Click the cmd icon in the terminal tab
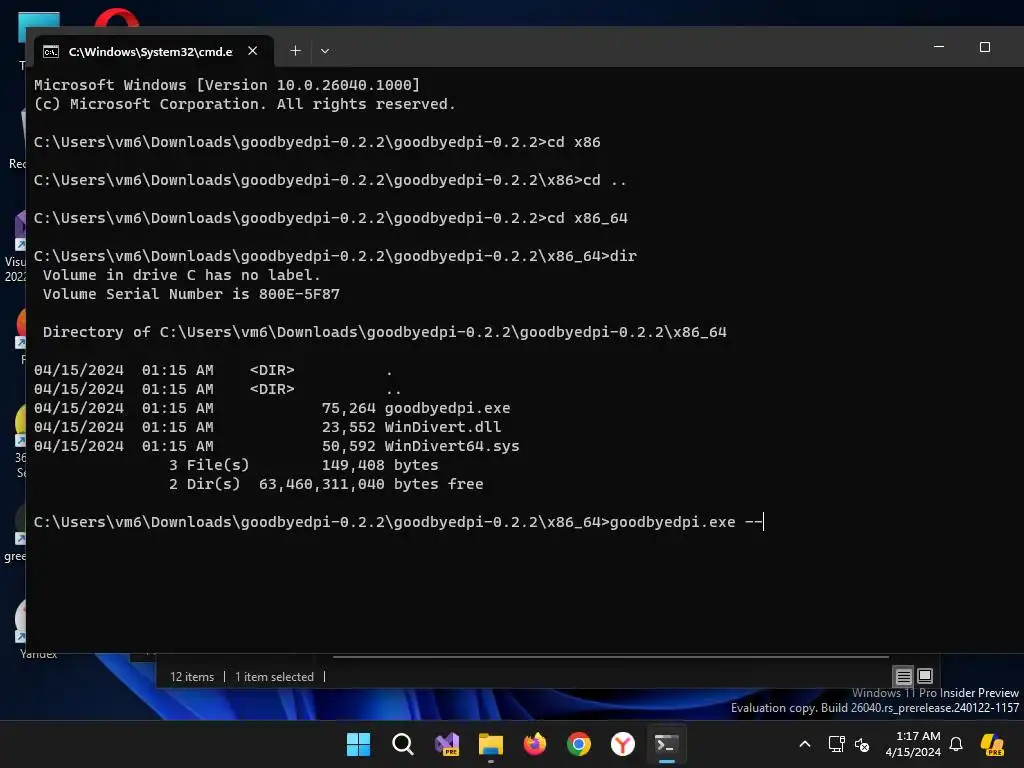 pyautogui.click(x=51, y=52)
